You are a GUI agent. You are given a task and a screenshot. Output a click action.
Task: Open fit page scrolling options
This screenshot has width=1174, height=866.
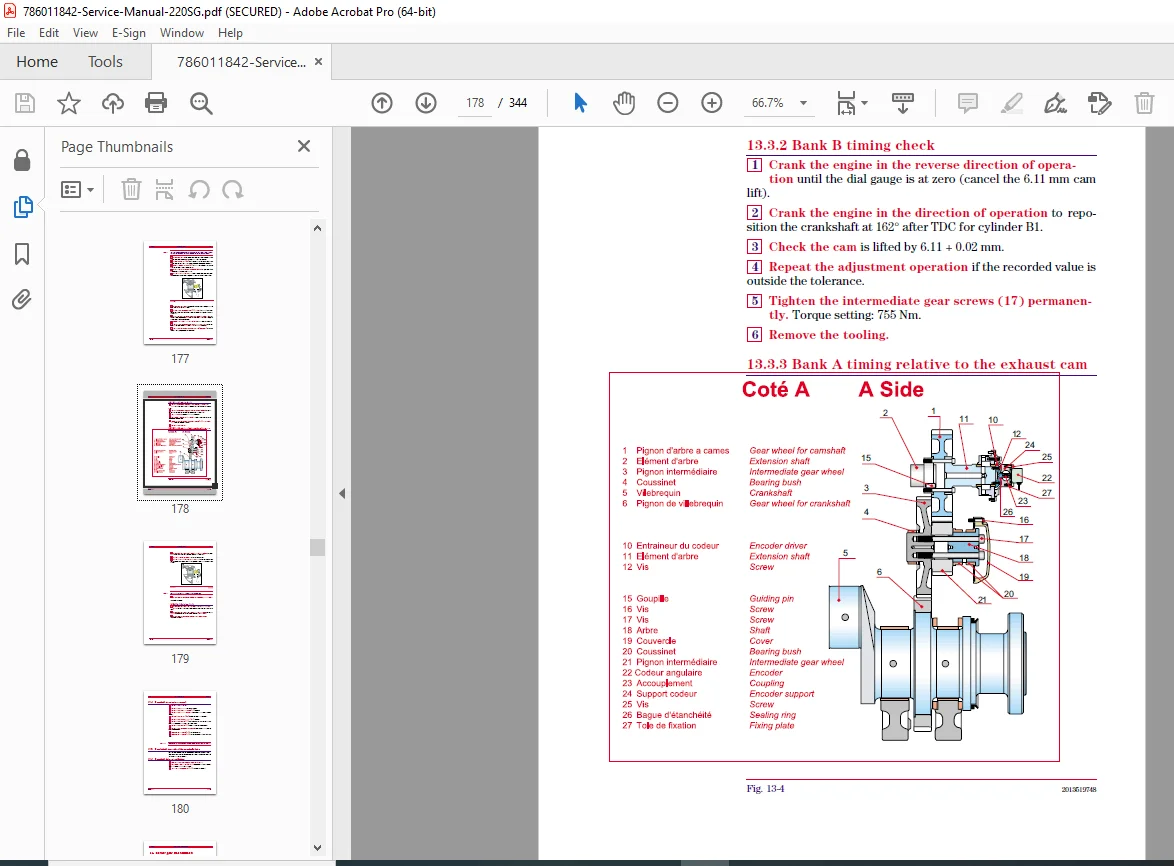click(851, 103)
